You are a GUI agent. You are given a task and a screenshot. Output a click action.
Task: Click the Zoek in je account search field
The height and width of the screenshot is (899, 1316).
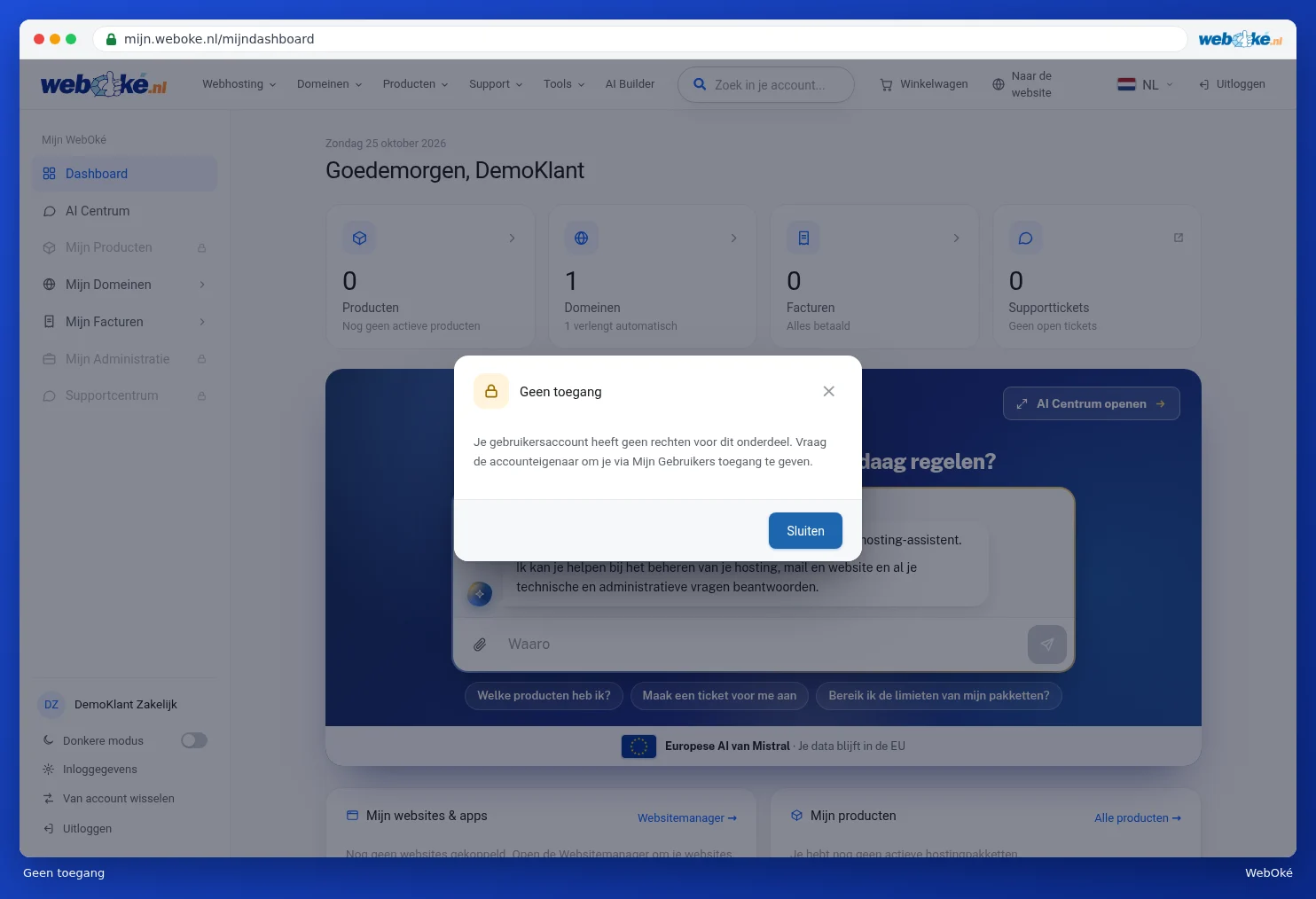pyautogui.click(x=766, y=85)
